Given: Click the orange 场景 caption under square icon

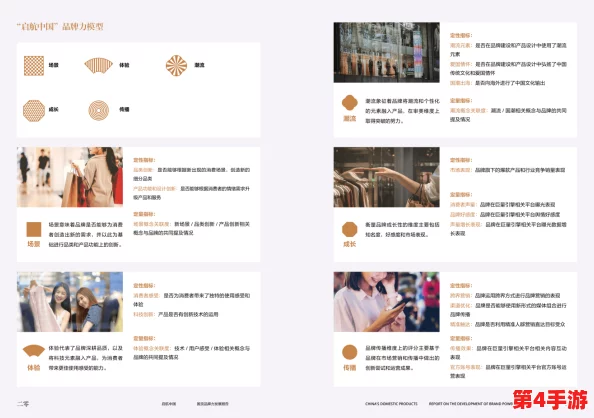Looking at the screenshot, I should tap(34, 244).
